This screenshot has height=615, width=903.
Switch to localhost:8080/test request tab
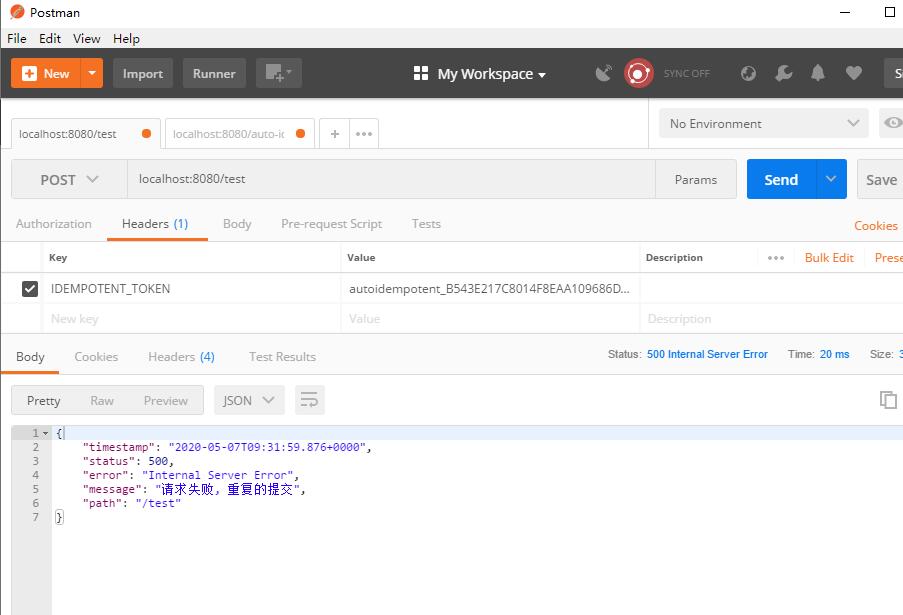click(x=85, y=134)
